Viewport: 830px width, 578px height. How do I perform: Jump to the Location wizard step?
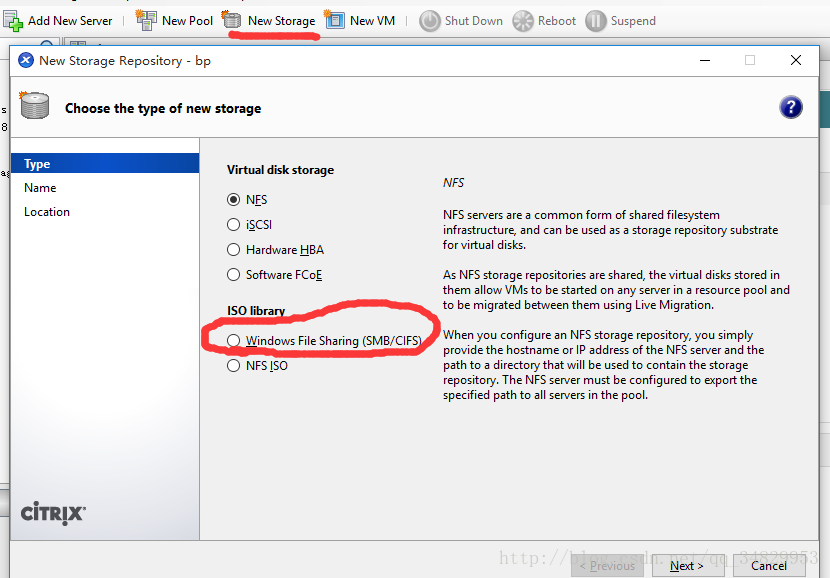[47, 212]
